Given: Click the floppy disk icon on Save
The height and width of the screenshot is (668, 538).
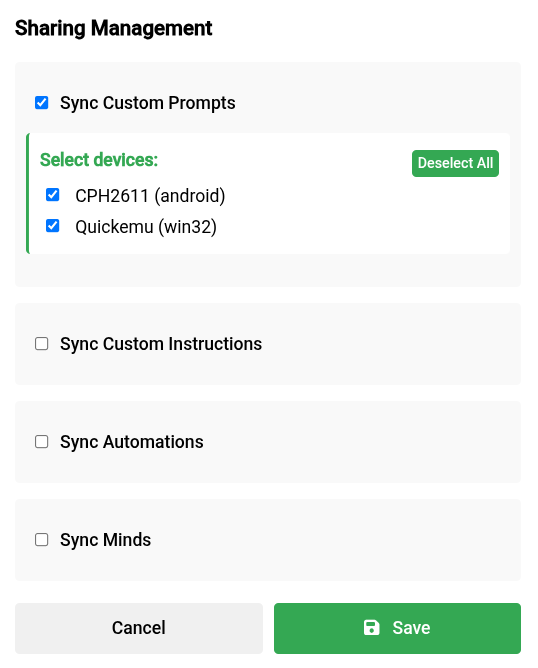Looking at the screenshot, I should pyautogui.click(x=371, y=628).
